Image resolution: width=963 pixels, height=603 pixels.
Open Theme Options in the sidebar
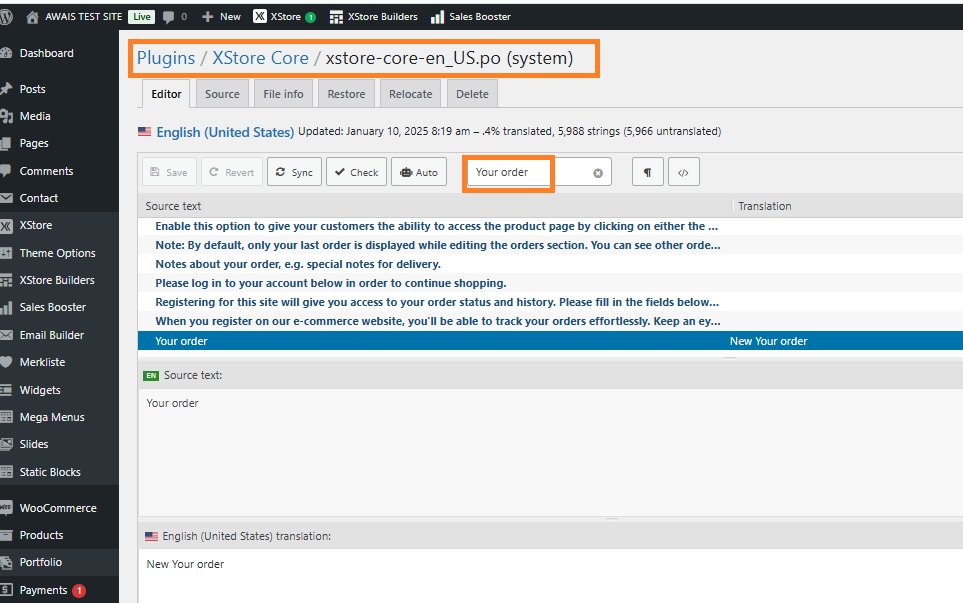pos(57,253)
